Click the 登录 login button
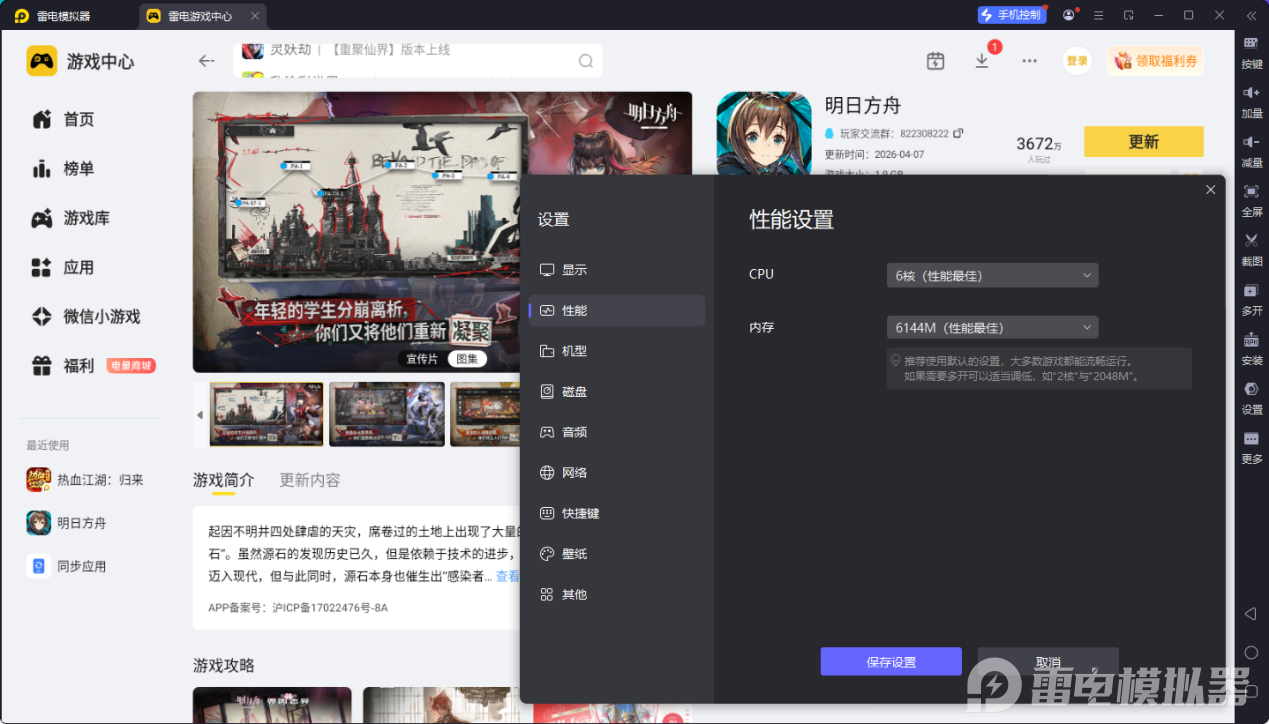1269x724 pixels. click(x=1077, y=61)
